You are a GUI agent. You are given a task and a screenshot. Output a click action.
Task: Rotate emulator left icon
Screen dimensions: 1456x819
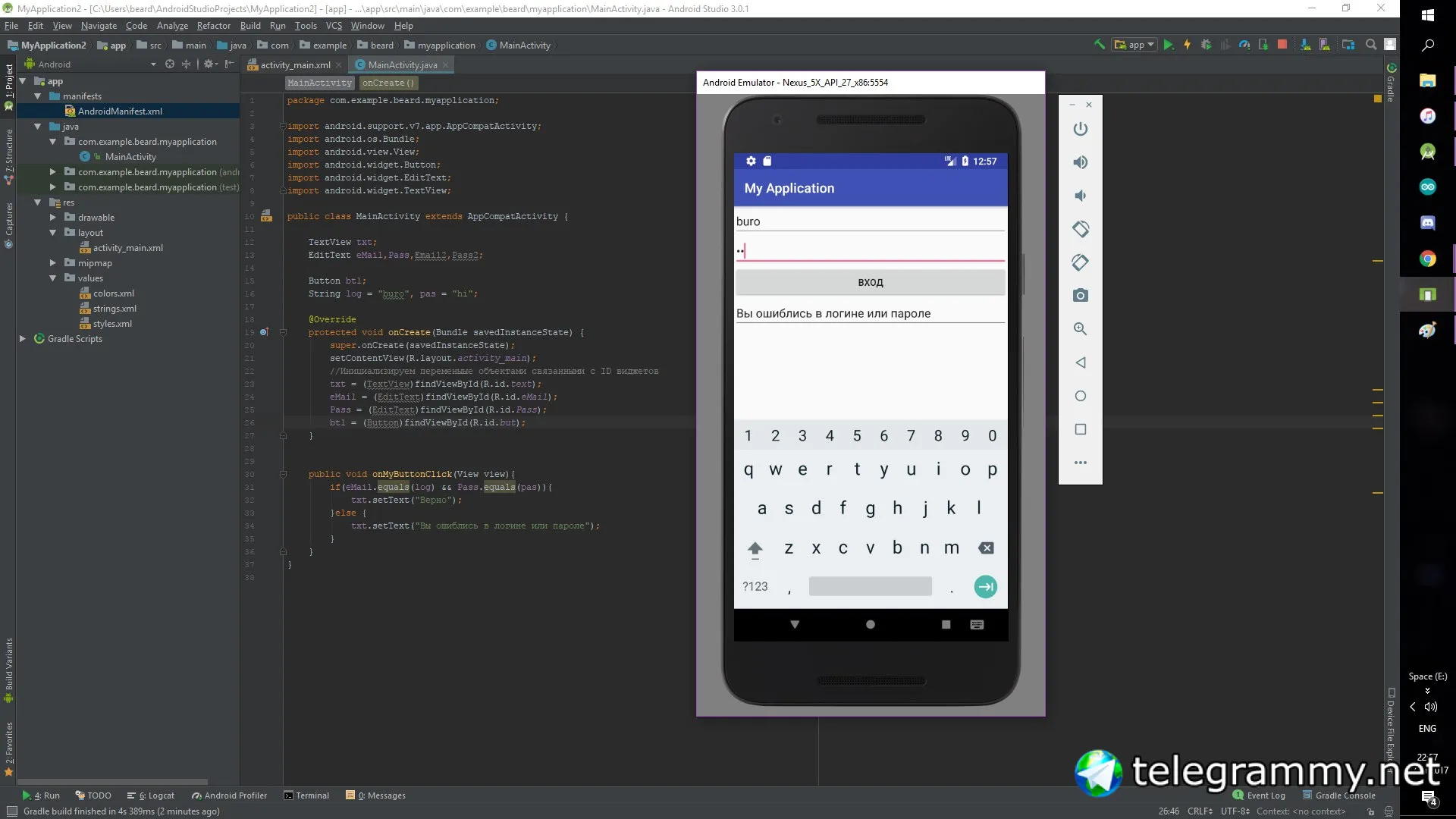click(x=1081, y=229)
